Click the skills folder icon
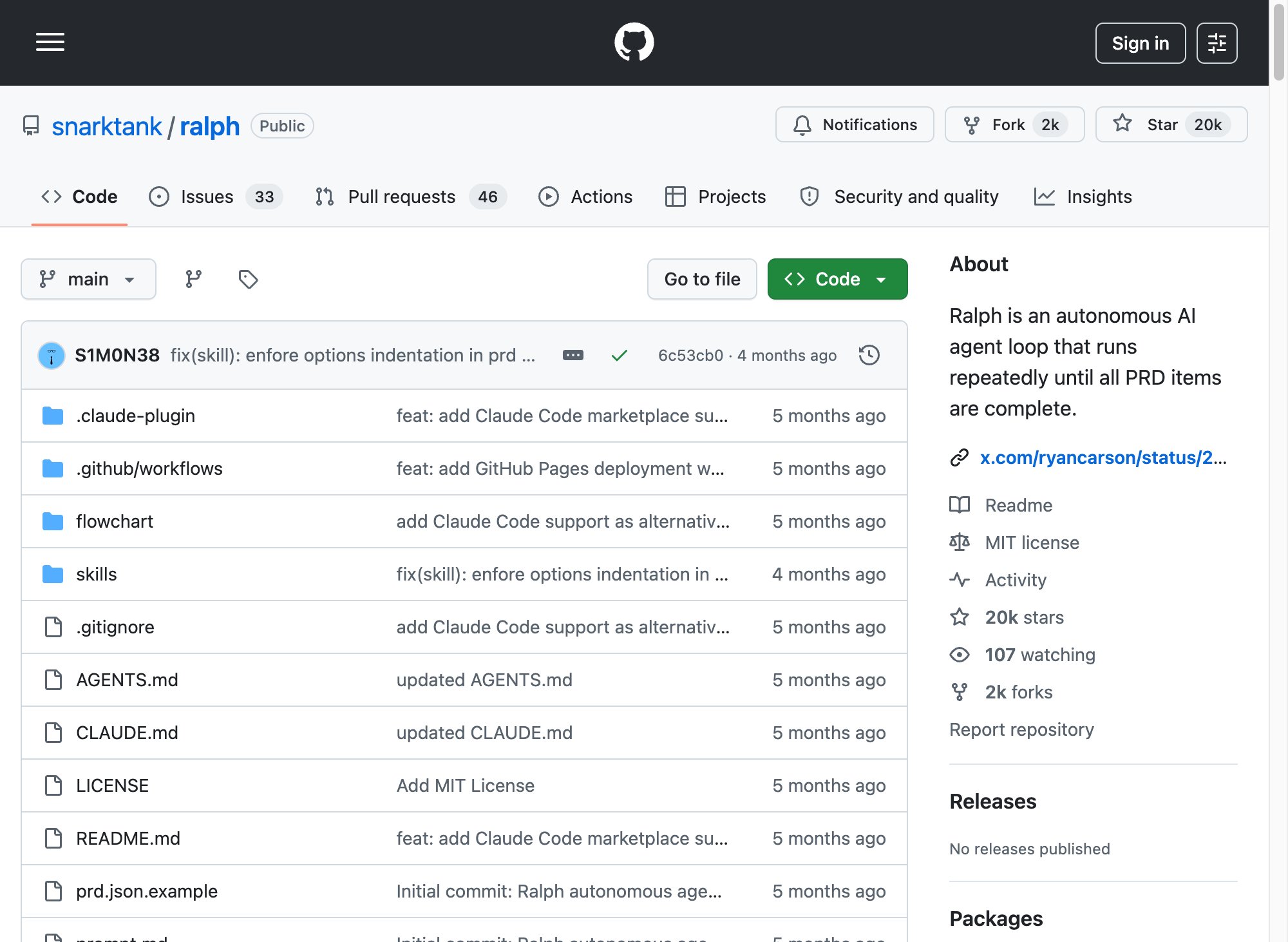This screenshot has width=1288, height=942. pos(53,574)
